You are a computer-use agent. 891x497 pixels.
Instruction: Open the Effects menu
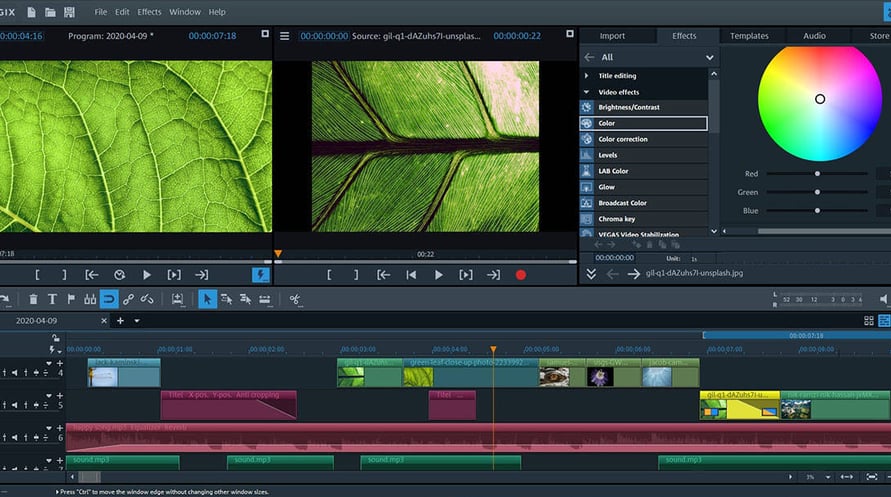point(149,12)
